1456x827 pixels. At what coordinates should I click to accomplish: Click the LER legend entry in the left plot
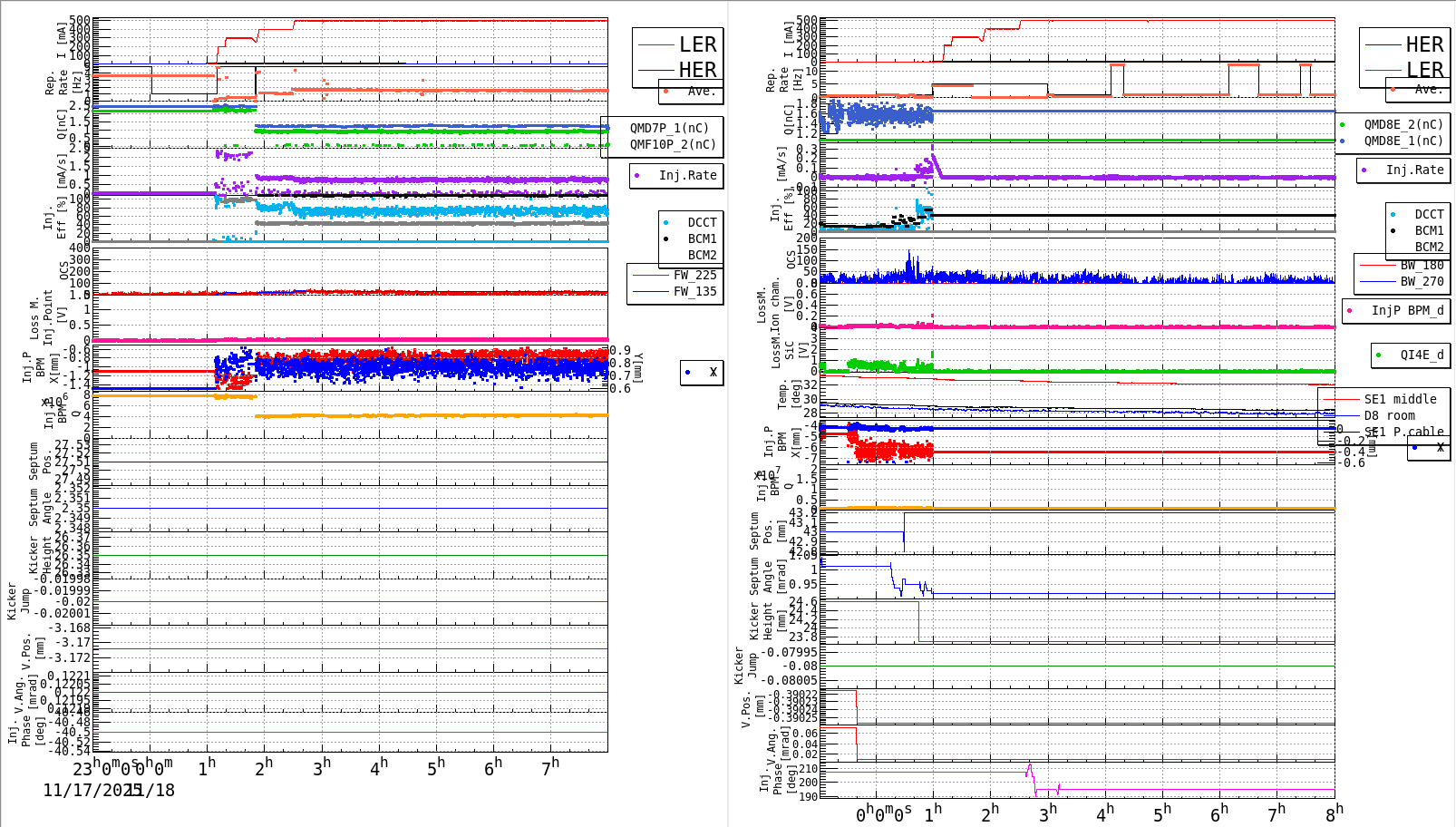pyautogui.click(x=698, y=44)
